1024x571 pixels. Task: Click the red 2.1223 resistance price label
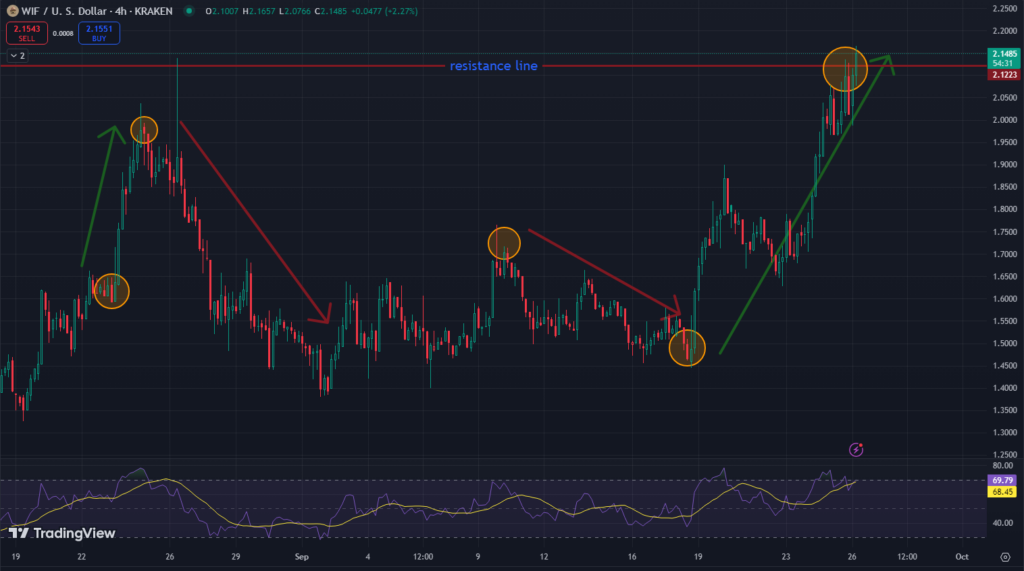pos(1004,75)
